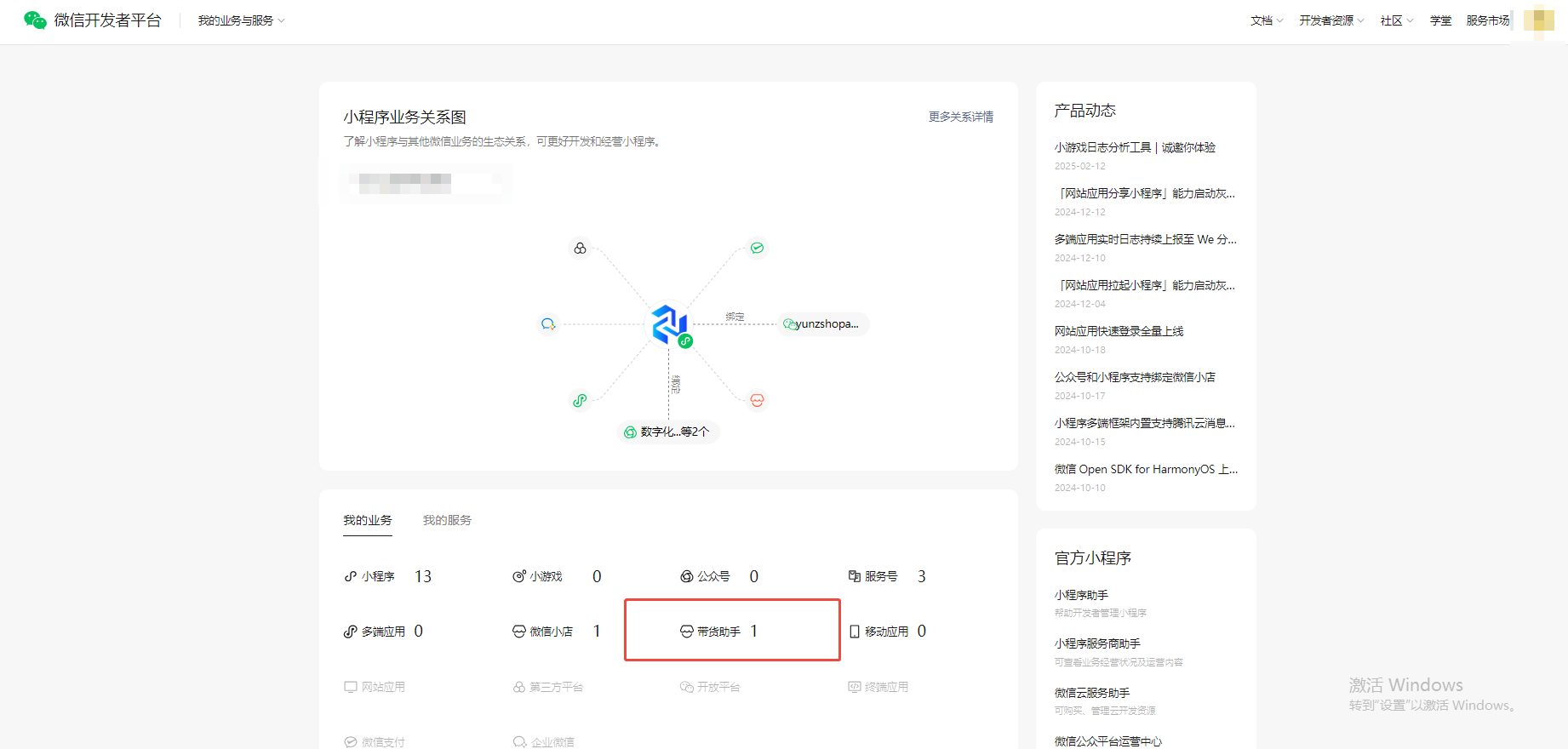
Task: Expand the 开发者资源 dropdown menu
Action: click(x=1331, y=20)
